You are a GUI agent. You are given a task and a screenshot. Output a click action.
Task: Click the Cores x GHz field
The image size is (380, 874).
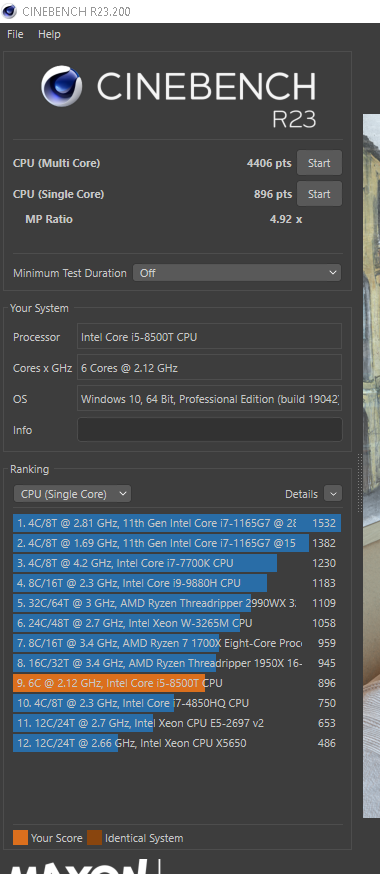[210, 368]
